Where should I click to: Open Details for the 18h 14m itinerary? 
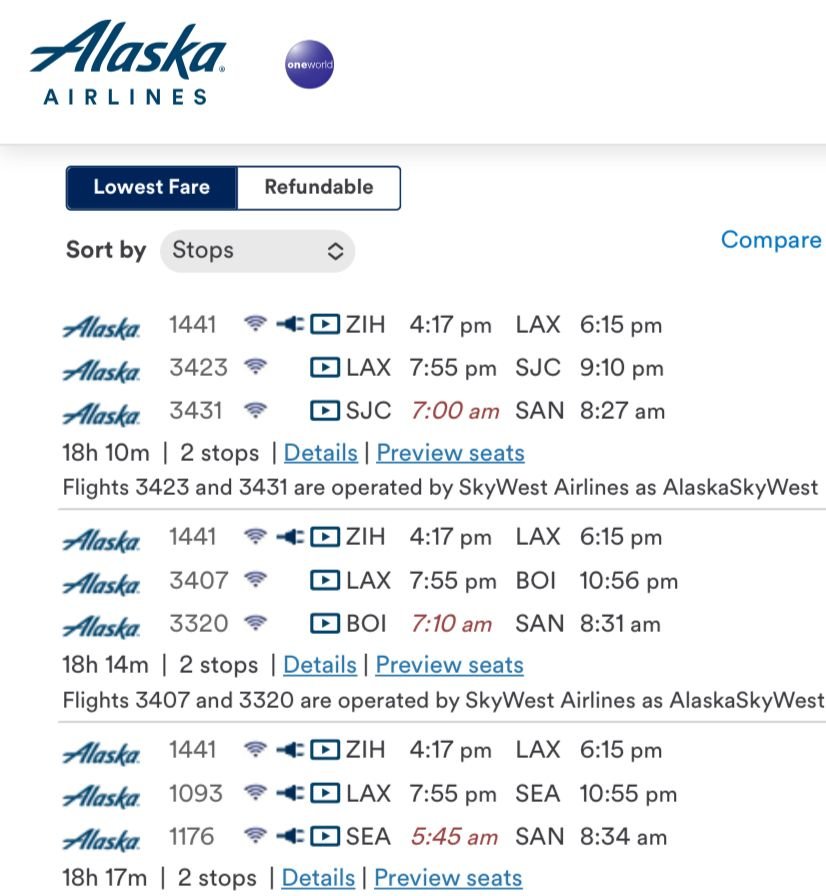pos(319,665)
